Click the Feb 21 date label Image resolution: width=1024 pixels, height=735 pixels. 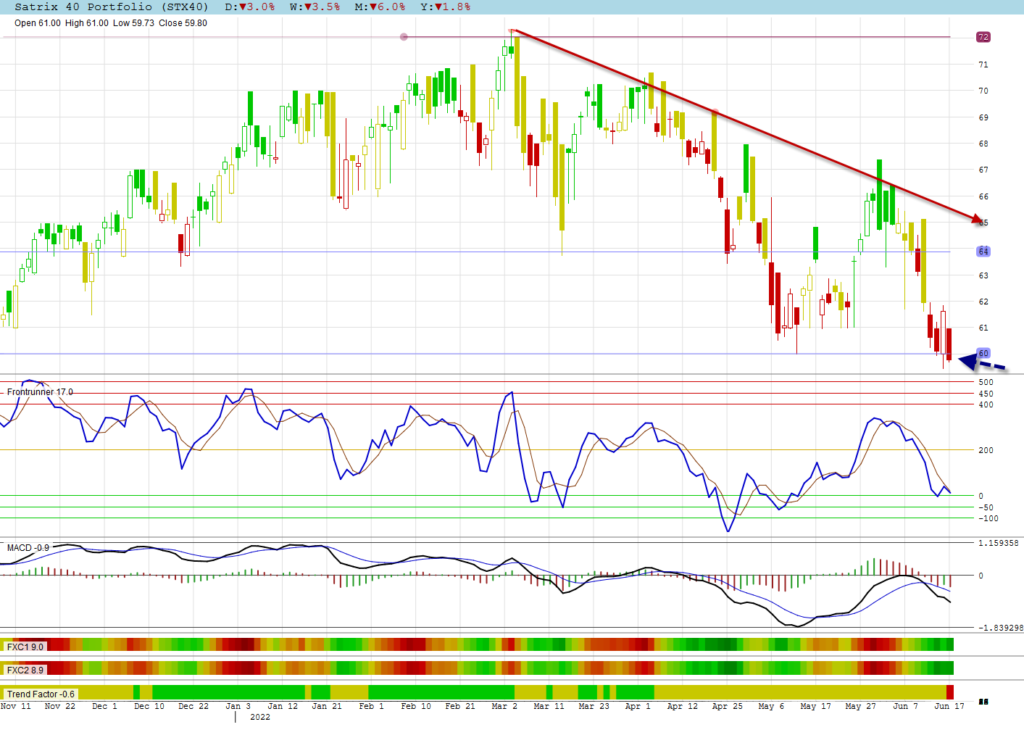pyautogui.click(x=460, y=706)
